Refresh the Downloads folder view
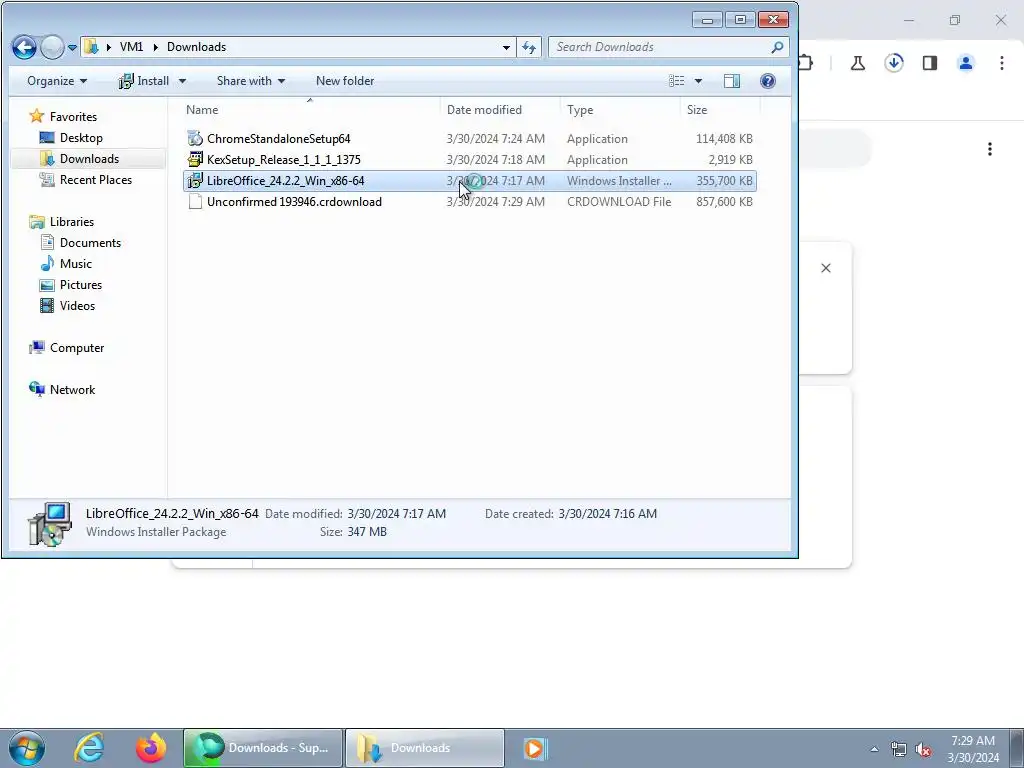 click(x=529, y=47)
